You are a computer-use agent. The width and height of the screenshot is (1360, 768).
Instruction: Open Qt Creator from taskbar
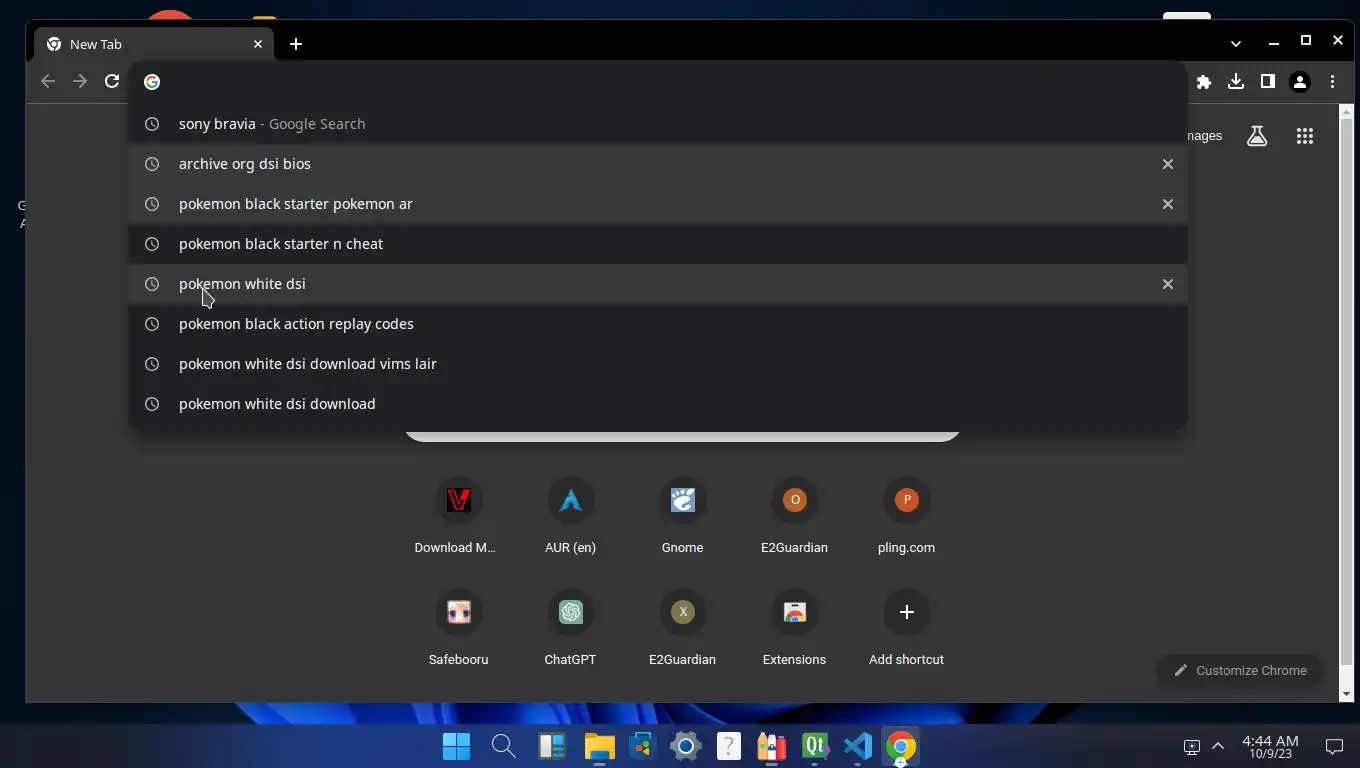tap(815, 746)
